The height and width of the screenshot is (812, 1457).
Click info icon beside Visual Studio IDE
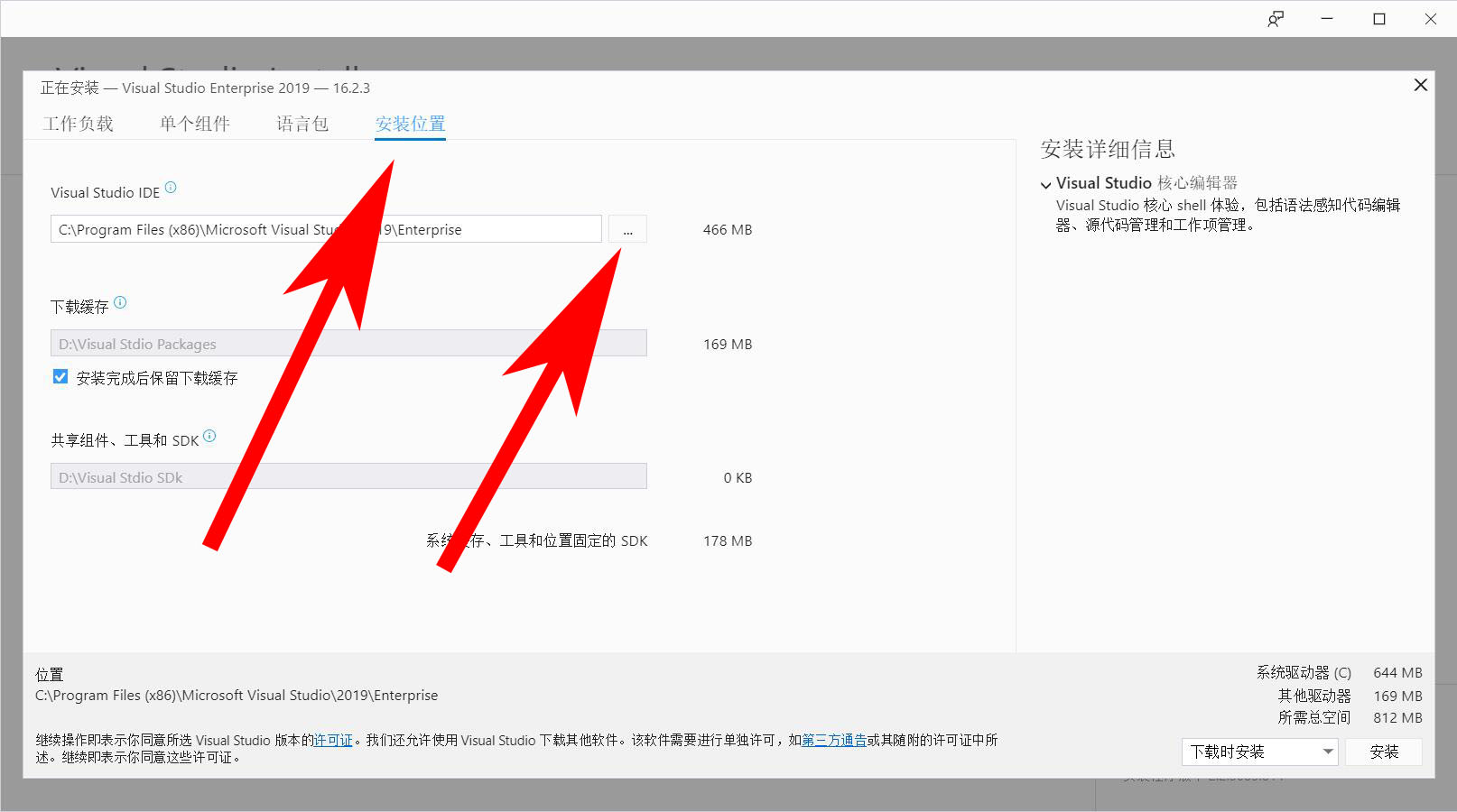point(171,188)
